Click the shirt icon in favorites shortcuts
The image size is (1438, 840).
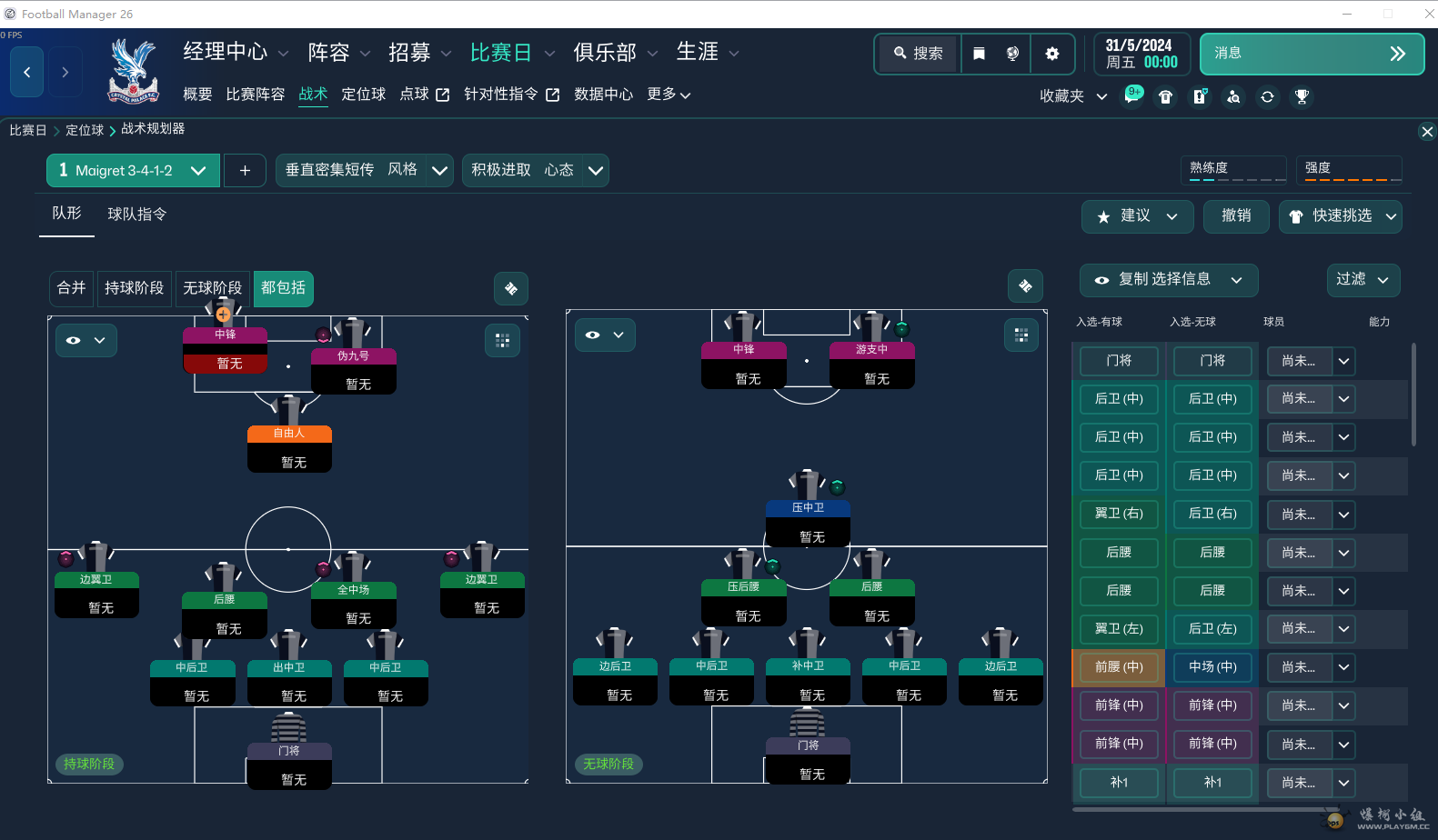point(1165,96)
